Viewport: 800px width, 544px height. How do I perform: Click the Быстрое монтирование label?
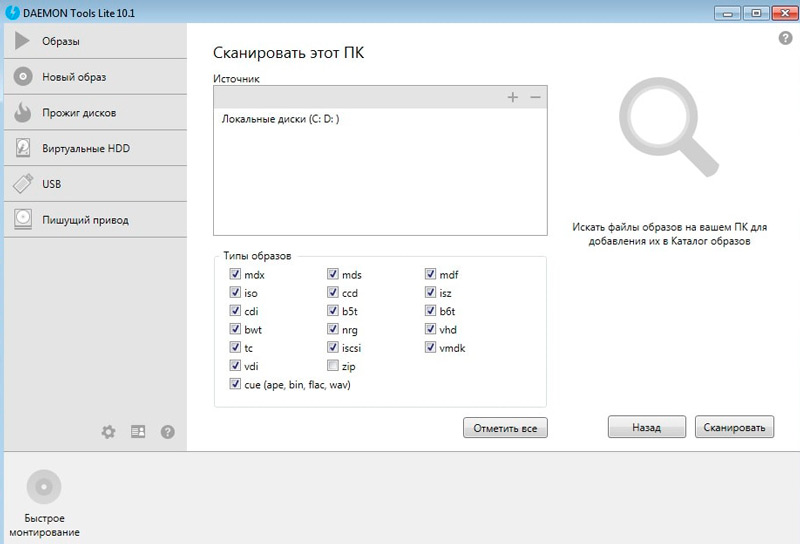(44, 525)
